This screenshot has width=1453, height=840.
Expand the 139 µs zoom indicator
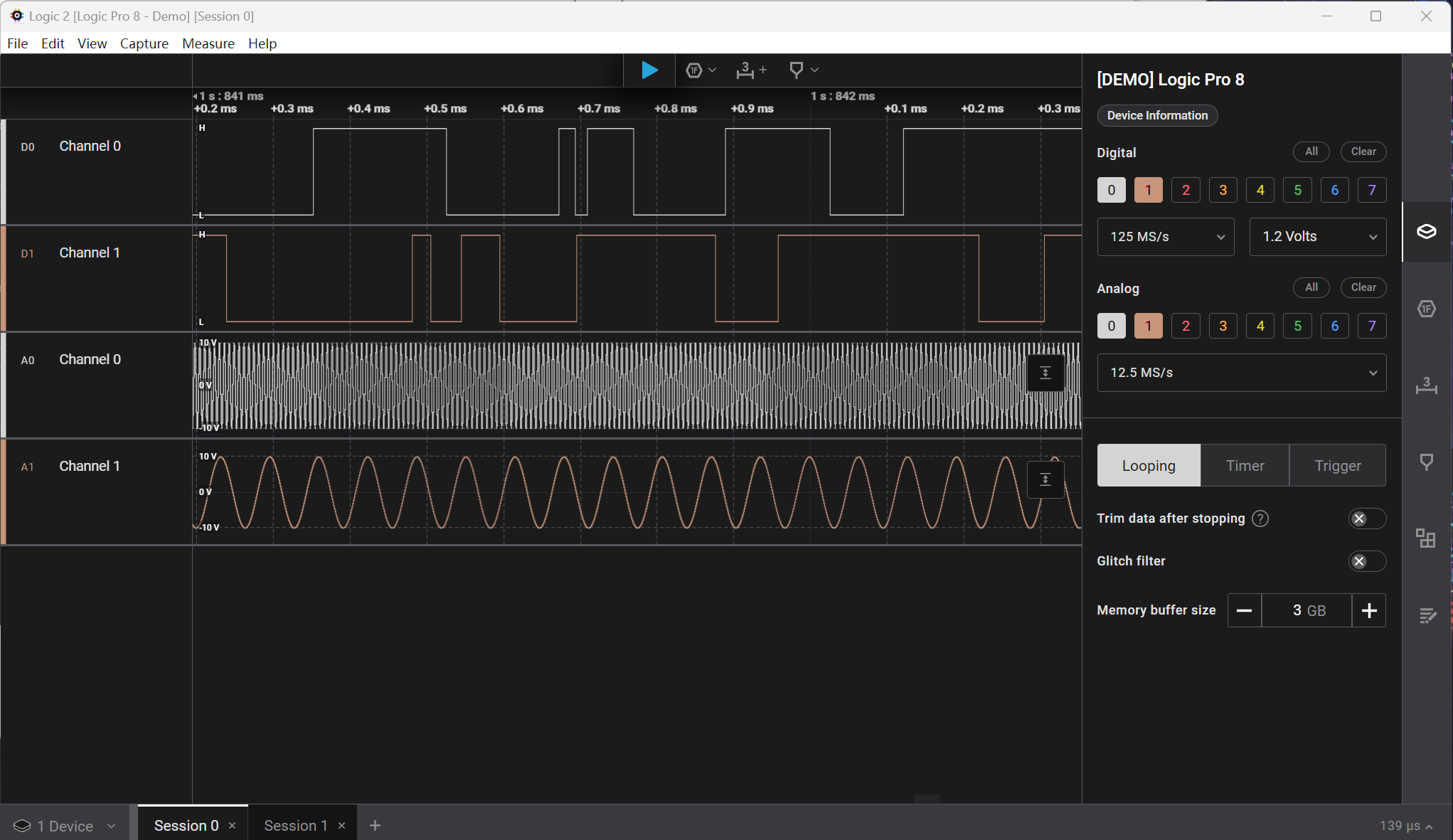coord(1405,826)
